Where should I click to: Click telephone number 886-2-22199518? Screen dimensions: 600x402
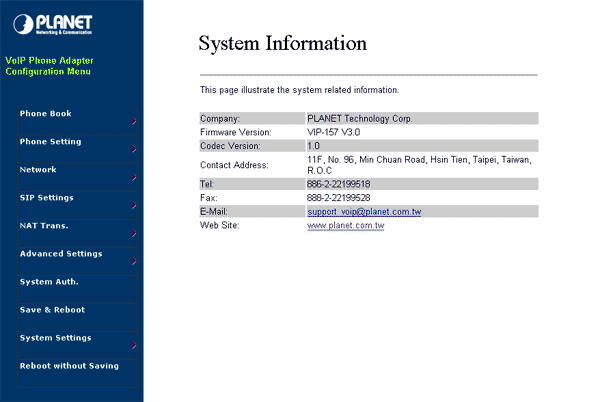339,184
